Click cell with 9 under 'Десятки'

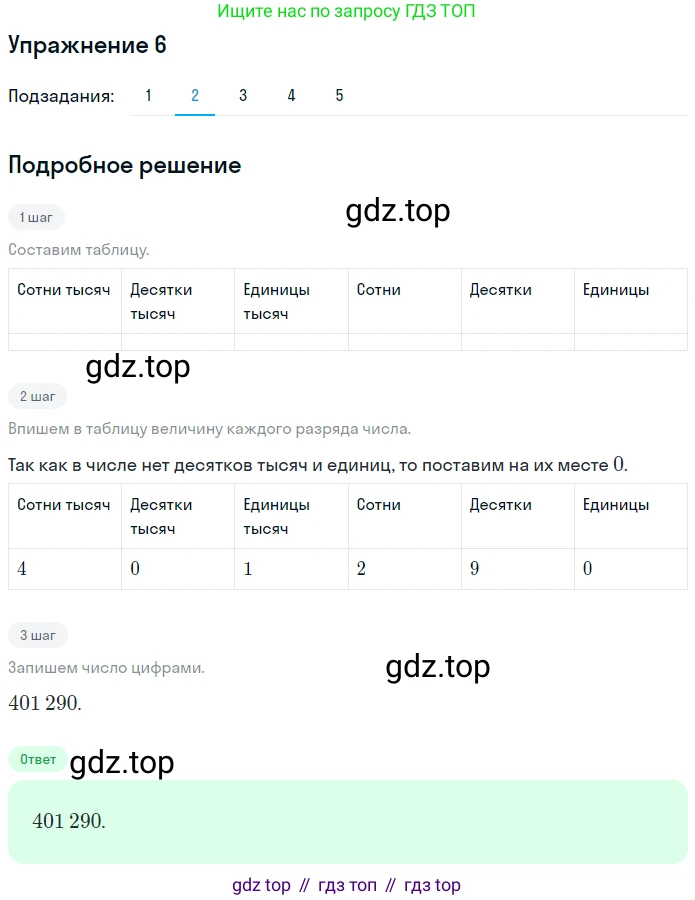click(x=518, y=569)
